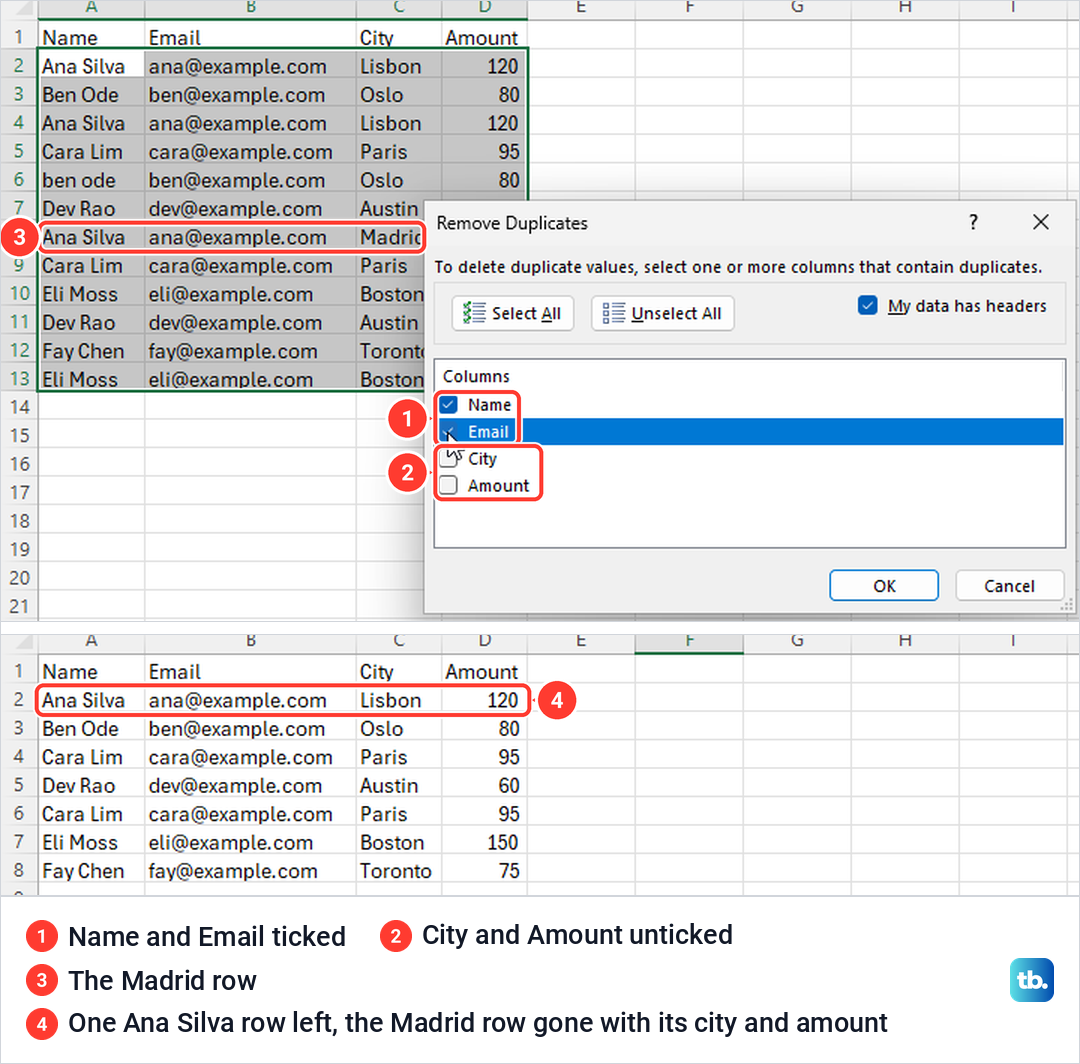Click the Amount cell showing 75
The image size is (1080, 1064).
click(x=484, y=871)
